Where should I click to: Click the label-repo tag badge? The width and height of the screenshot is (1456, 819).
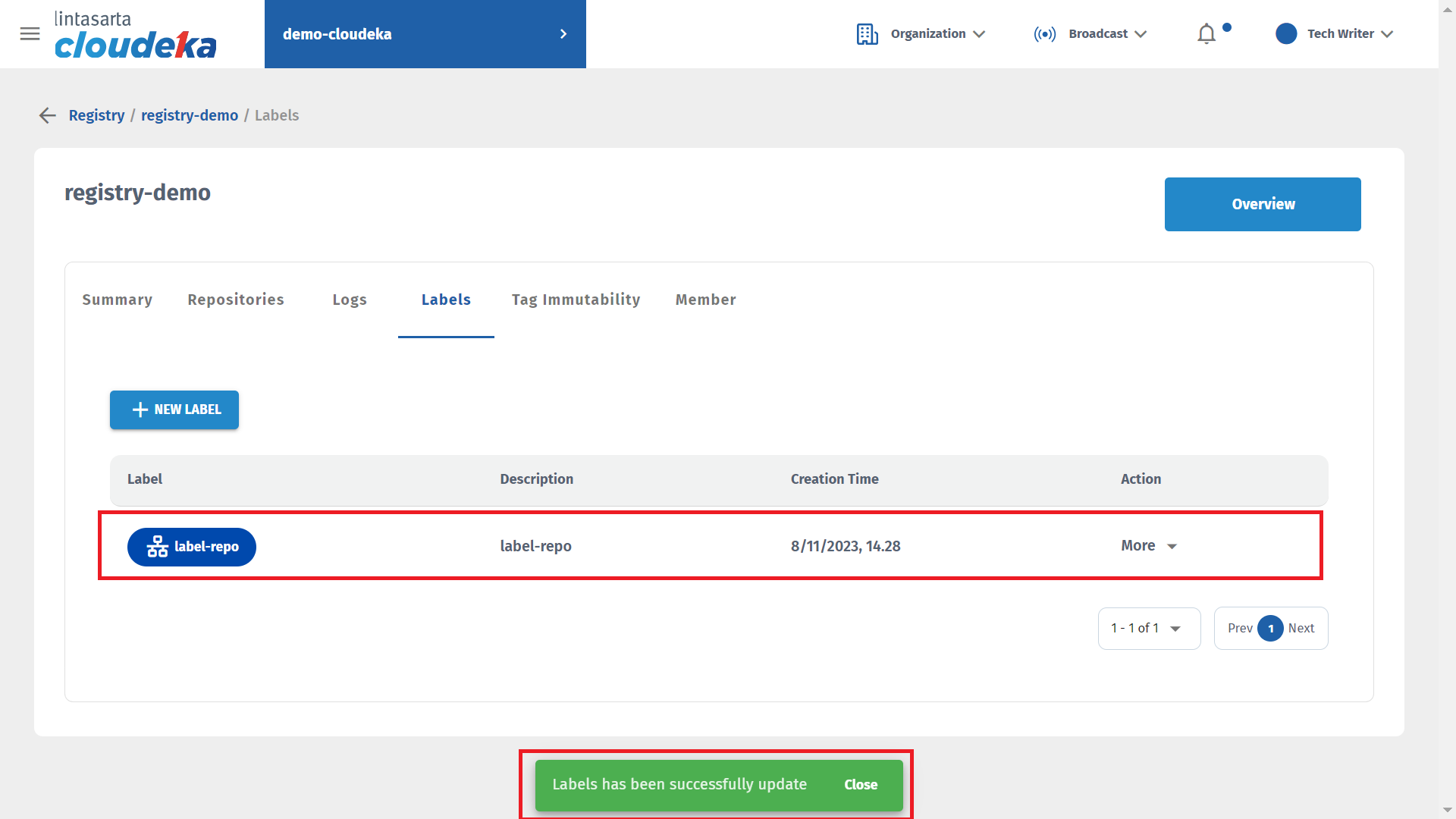tap(192, 547)
